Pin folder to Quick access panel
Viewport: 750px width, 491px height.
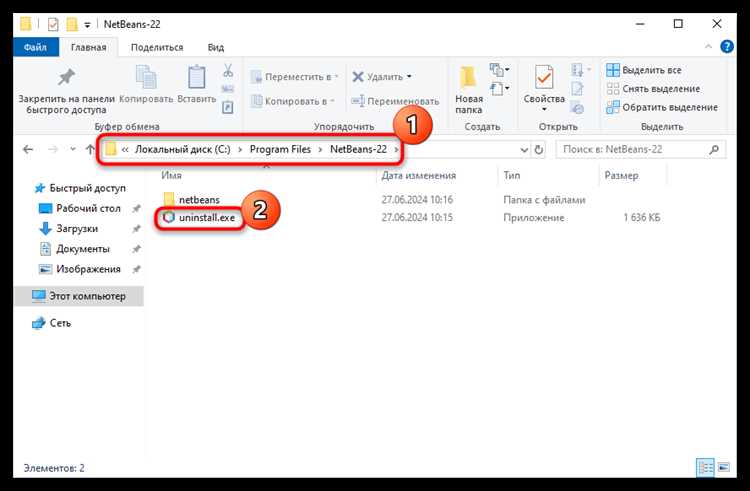[x=66, y=91]
